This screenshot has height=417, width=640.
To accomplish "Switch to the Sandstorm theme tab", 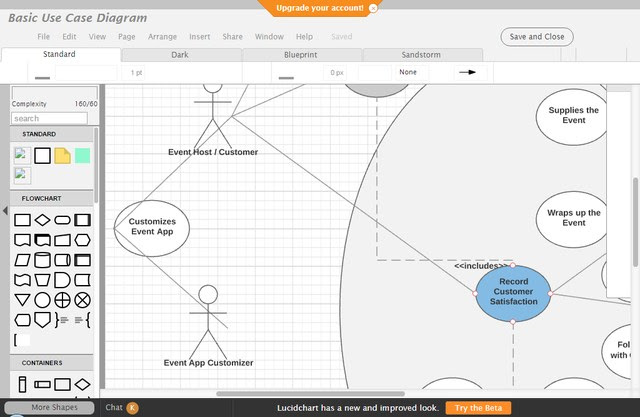I will [x=421, y=55].
